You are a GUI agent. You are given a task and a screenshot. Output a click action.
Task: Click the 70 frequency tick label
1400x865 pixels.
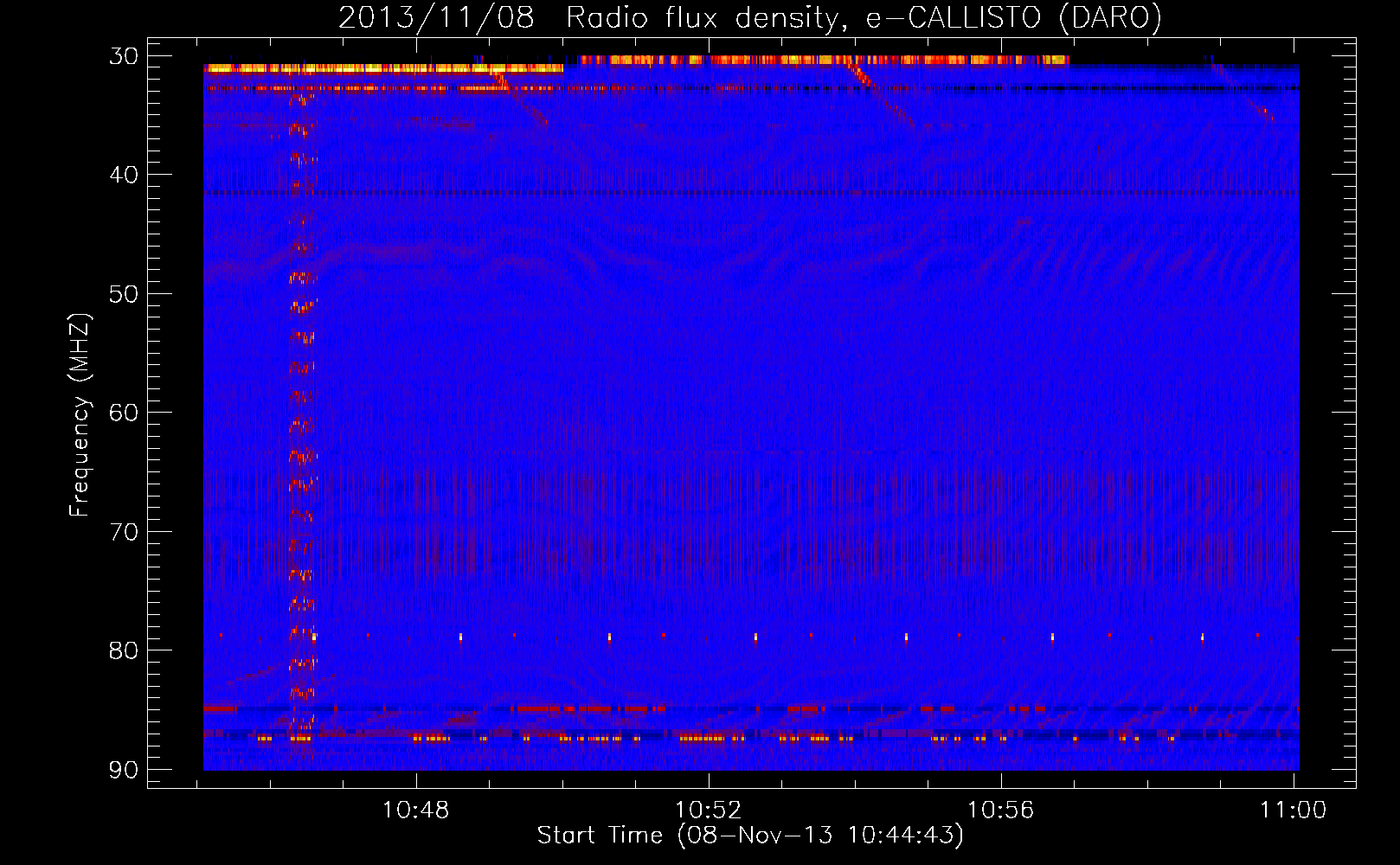point(124,531)
